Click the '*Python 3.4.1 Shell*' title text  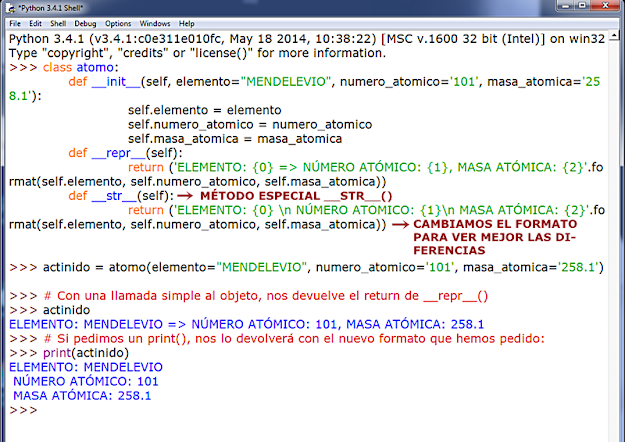[50, 8]
